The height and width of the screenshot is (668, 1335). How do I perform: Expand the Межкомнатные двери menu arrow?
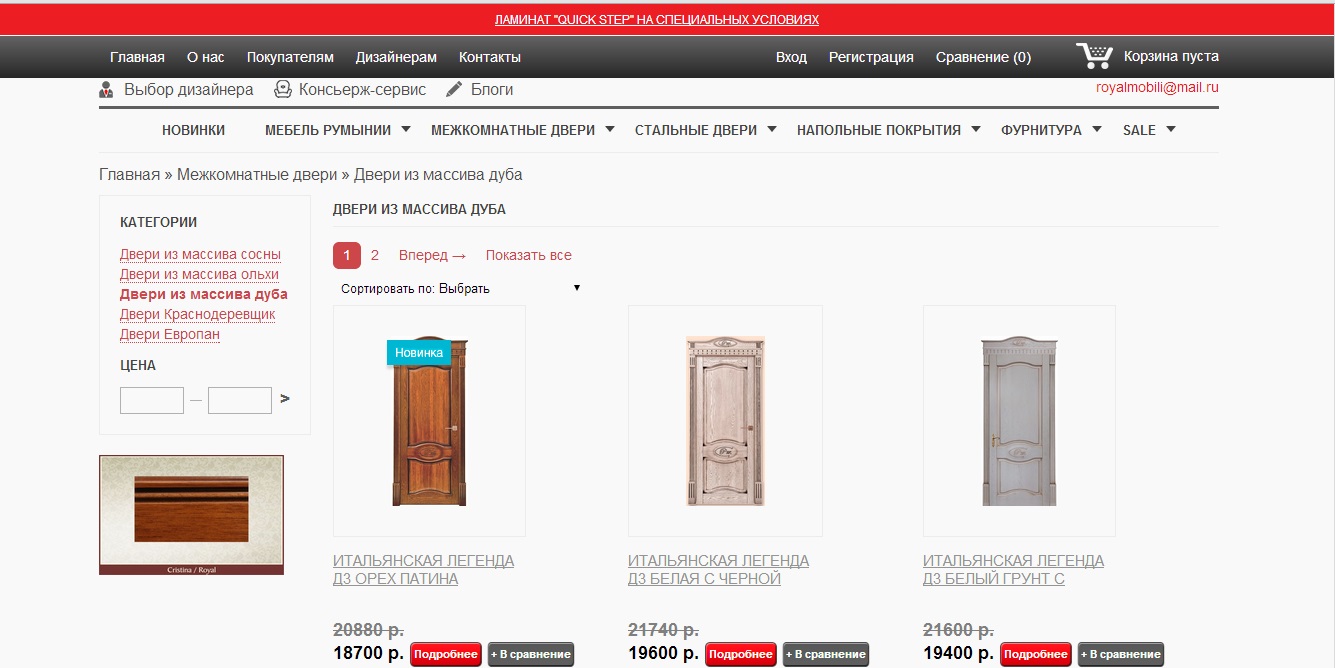tap(610, 129)
